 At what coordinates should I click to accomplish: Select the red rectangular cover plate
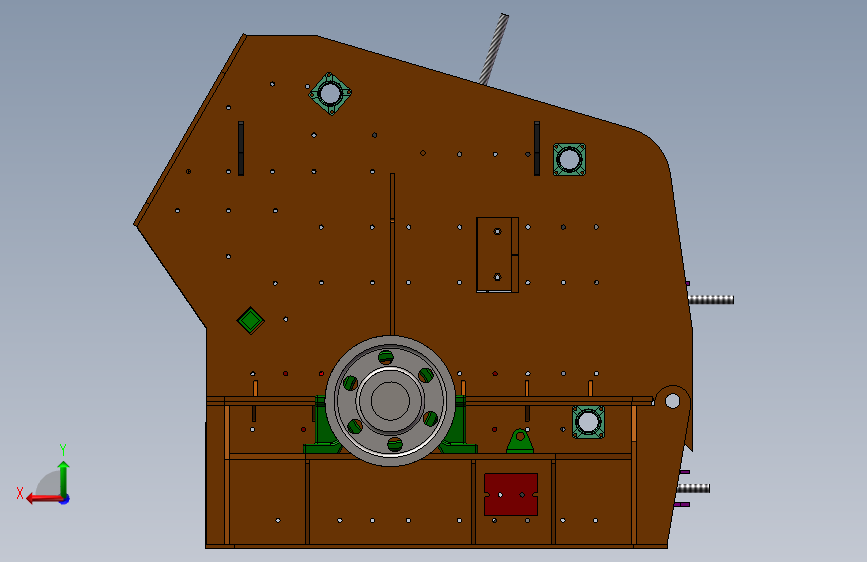(x=511, y=494)
